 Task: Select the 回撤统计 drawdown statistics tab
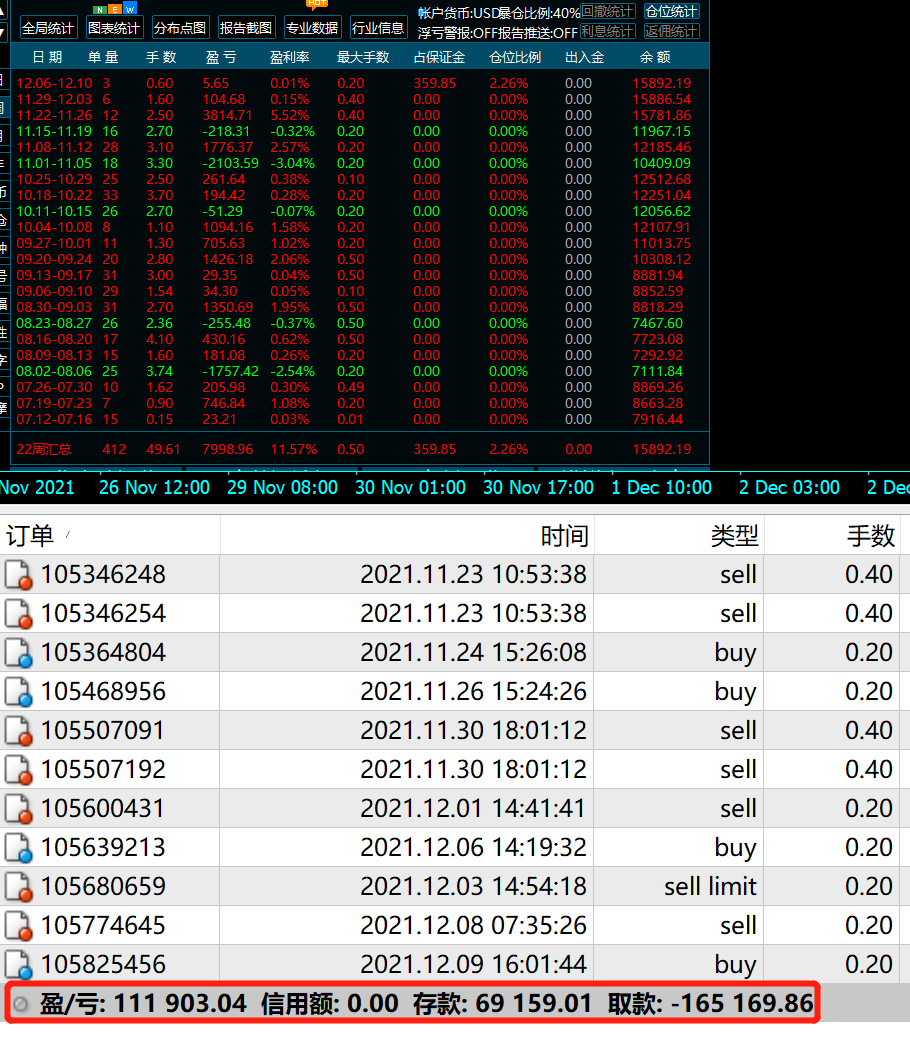[606, 11]
